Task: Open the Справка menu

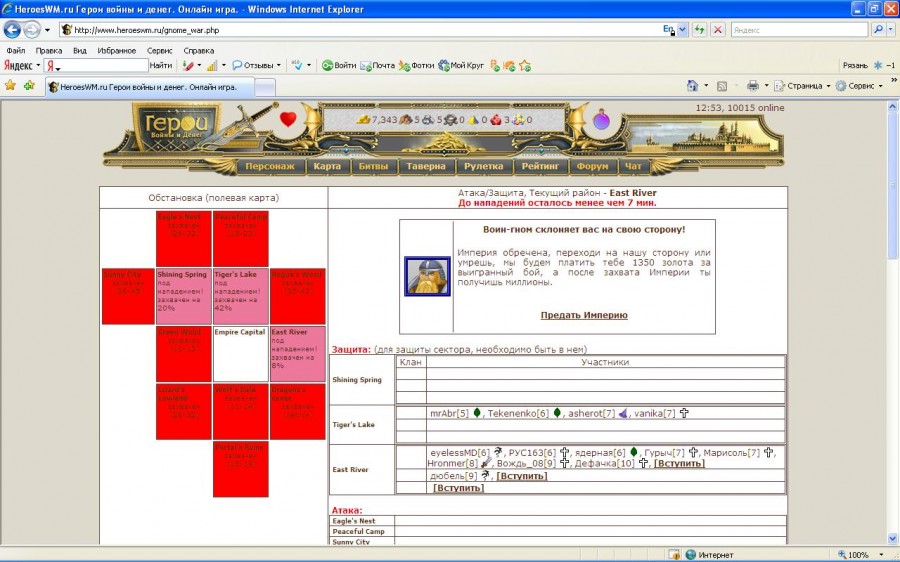Action: click(x=199, y=51)
